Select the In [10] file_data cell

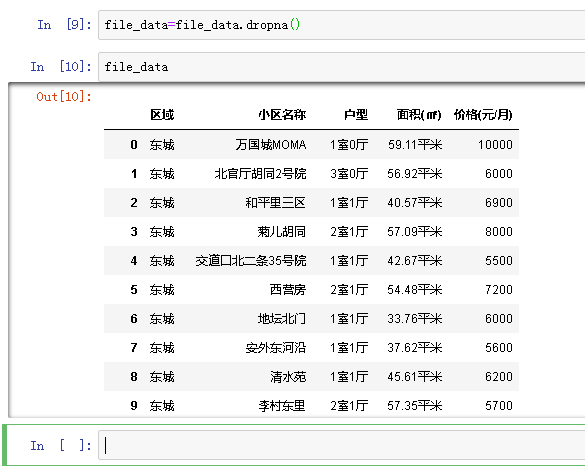[x=341, y=67]
